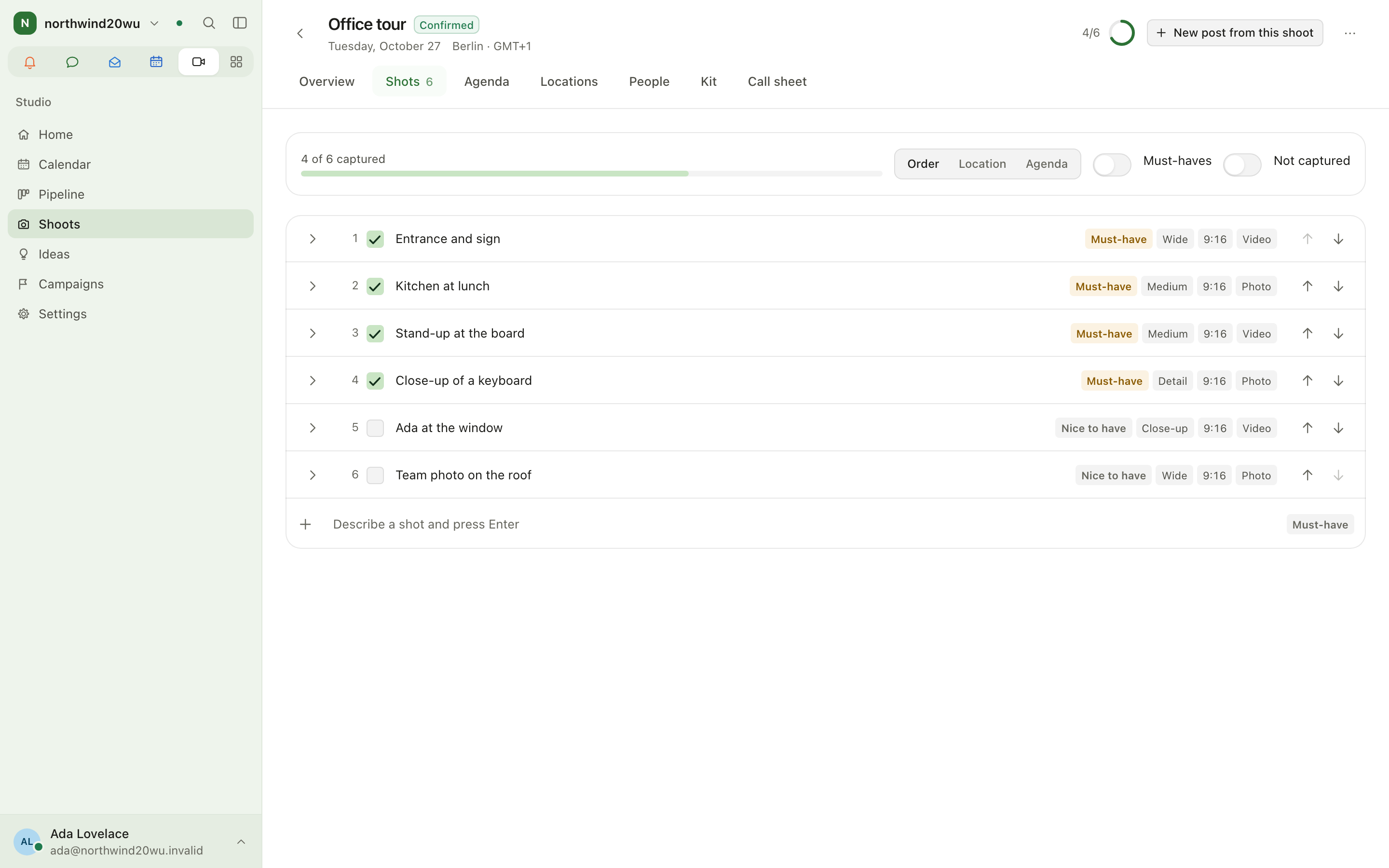1389x868 pixels.
Task: Open Pipeline in the sidebar
Action: pyautogui.click(x=131, y=194)
